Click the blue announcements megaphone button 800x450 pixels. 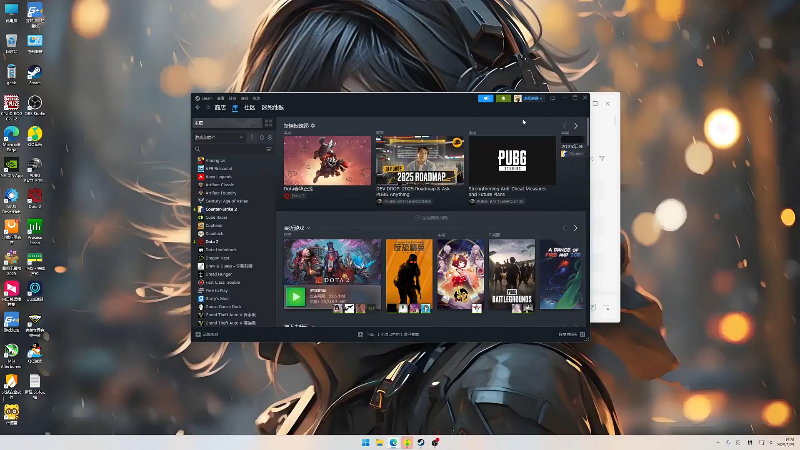pyautogui.click(x=485, y=98)
